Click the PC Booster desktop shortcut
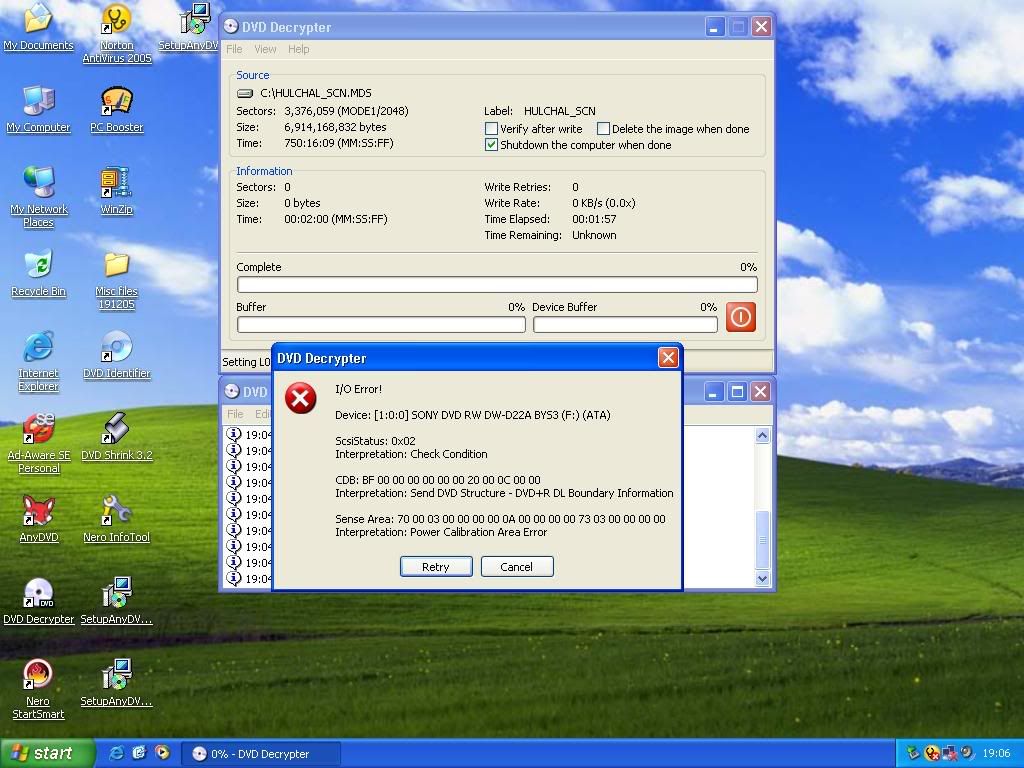 click(x=117, y=109)
